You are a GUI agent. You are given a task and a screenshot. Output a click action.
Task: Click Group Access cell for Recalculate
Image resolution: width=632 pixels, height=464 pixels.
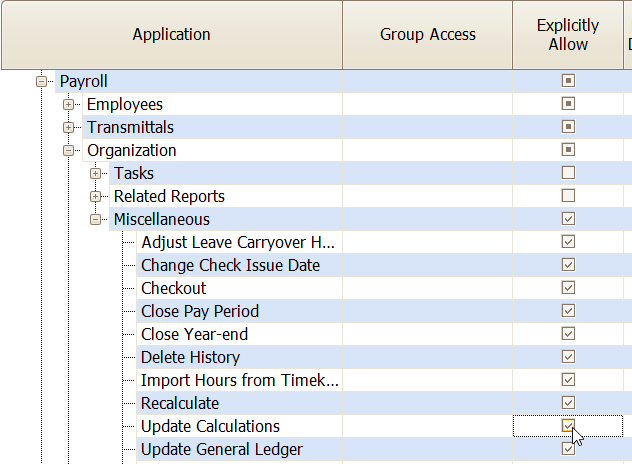pos(428,403)
